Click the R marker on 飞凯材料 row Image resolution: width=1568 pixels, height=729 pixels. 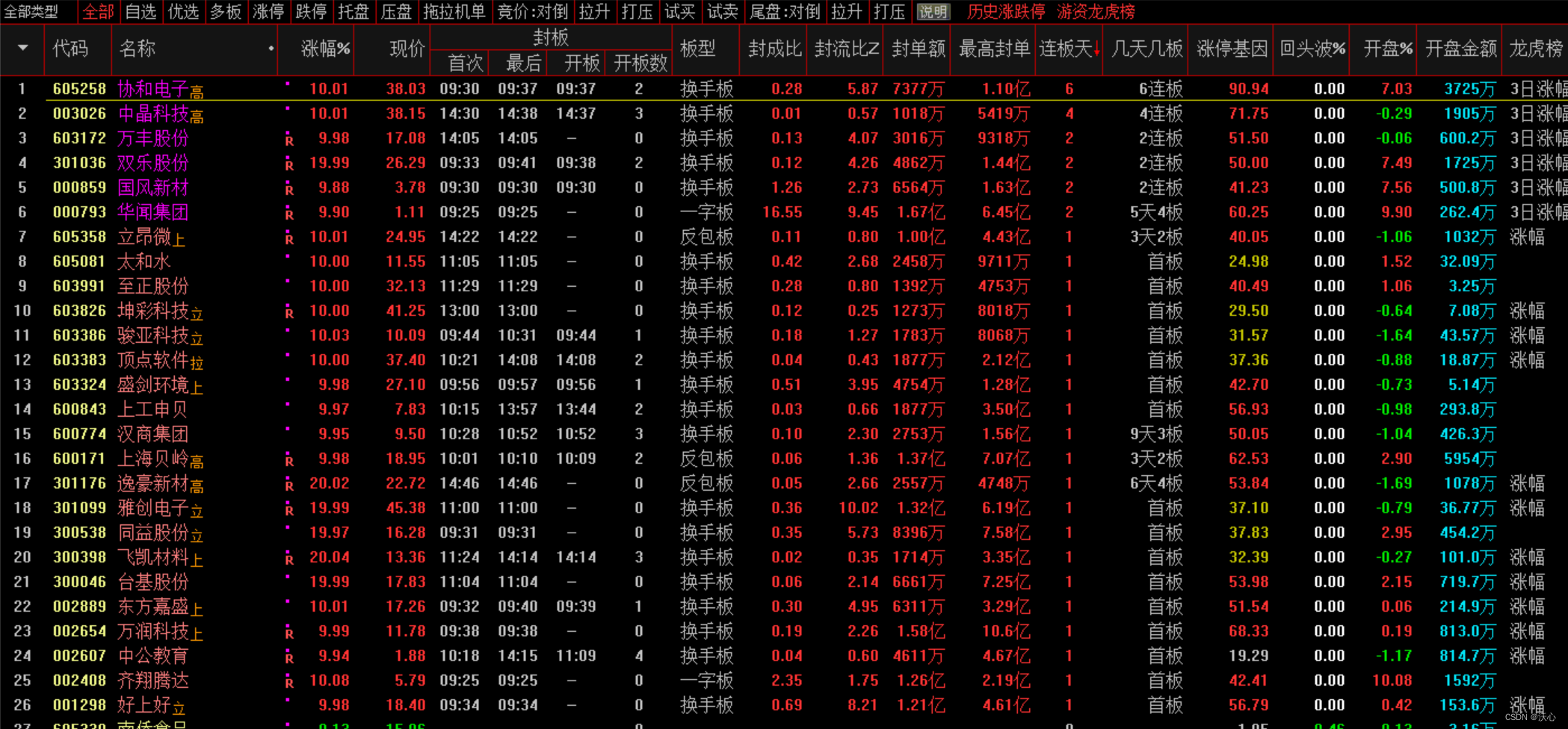tap(289, 559)
